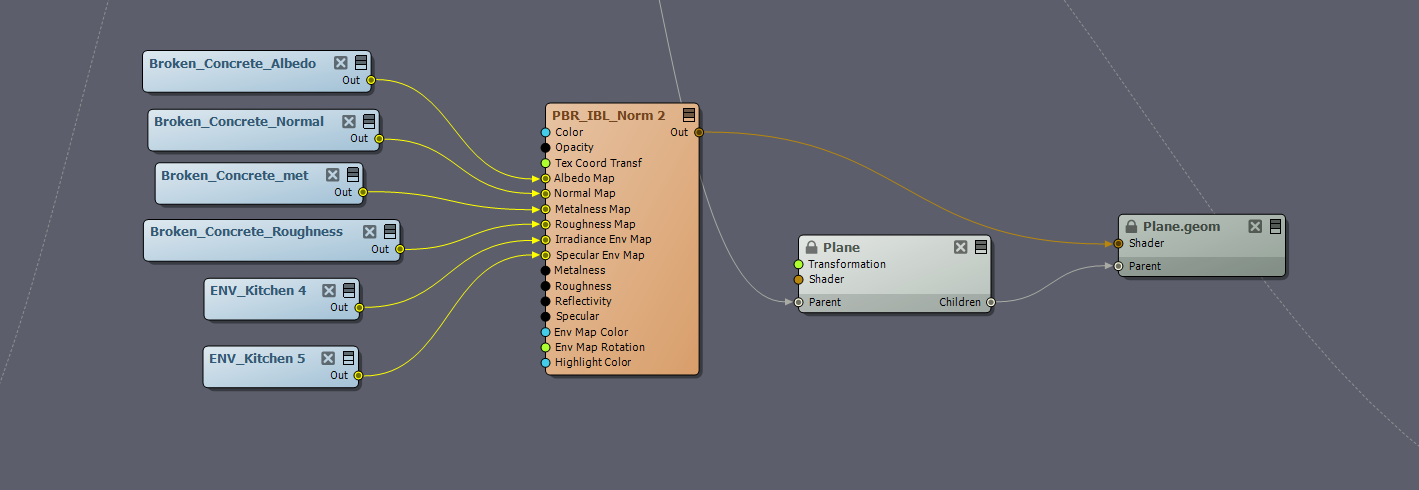
Task: Delete the Plane node with its X icon
Action: coord(961,247)
